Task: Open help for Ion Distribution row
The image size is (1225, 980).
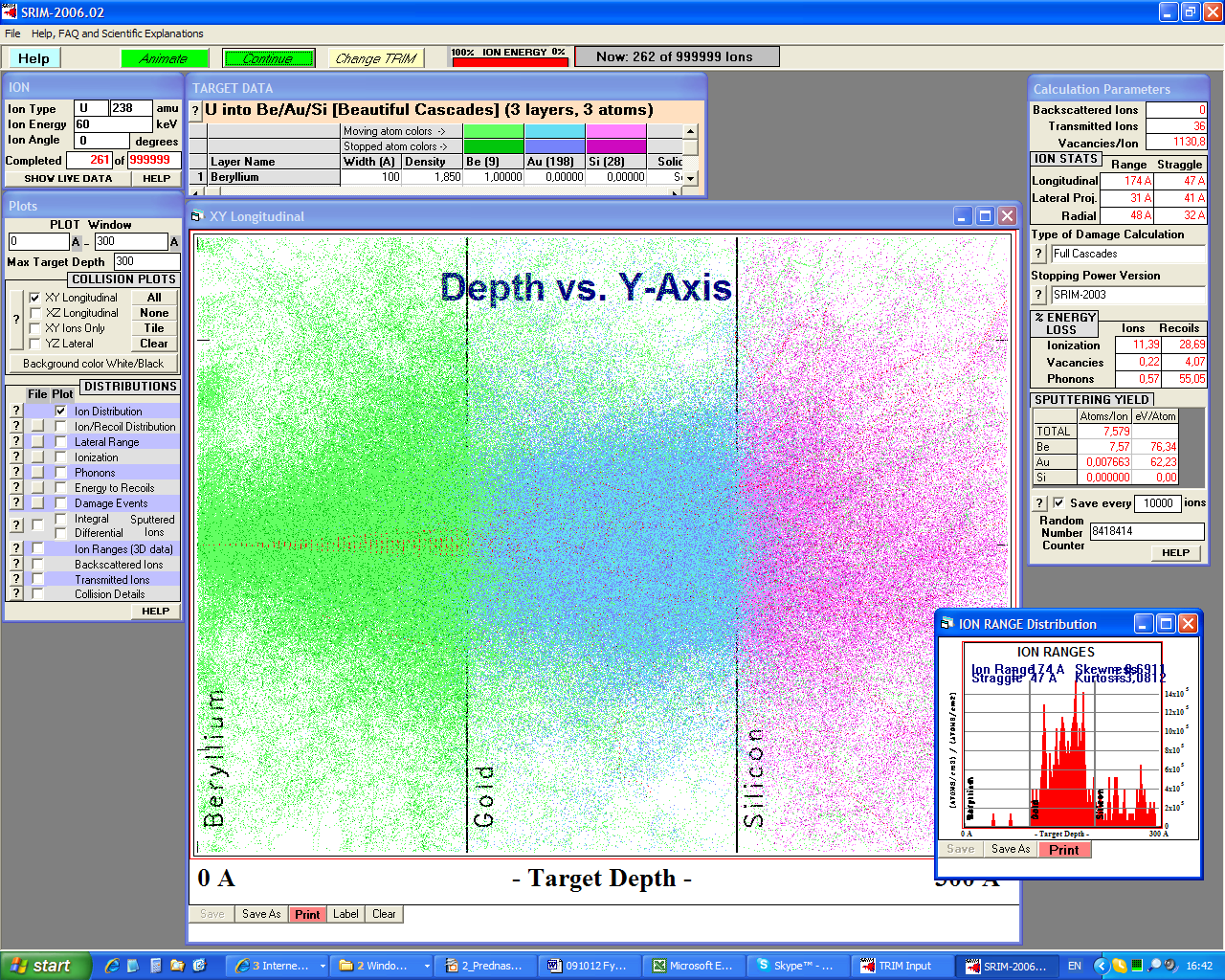Action: tap(15, 411)
